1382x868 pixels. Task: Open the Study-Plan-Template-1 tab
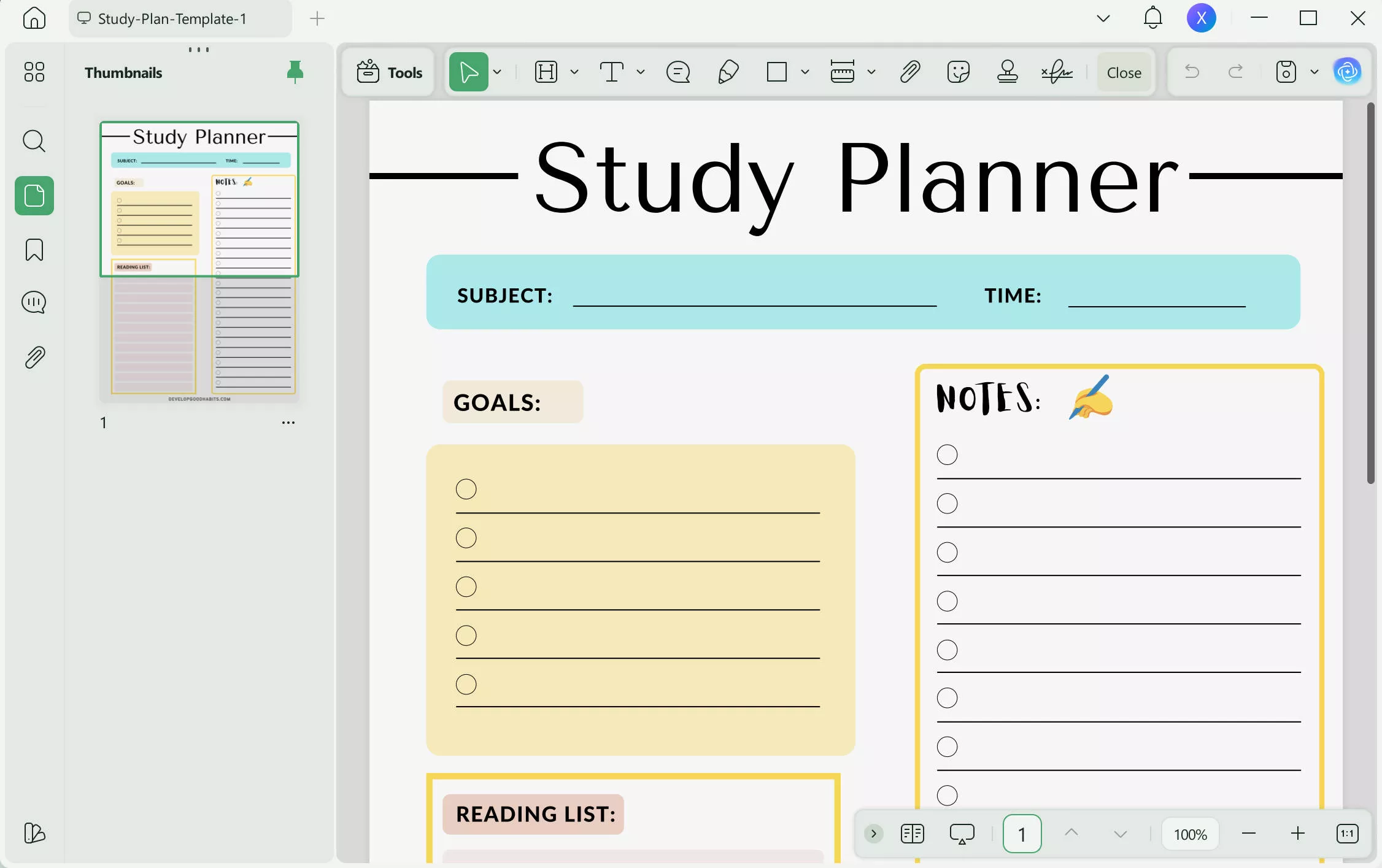180,18
